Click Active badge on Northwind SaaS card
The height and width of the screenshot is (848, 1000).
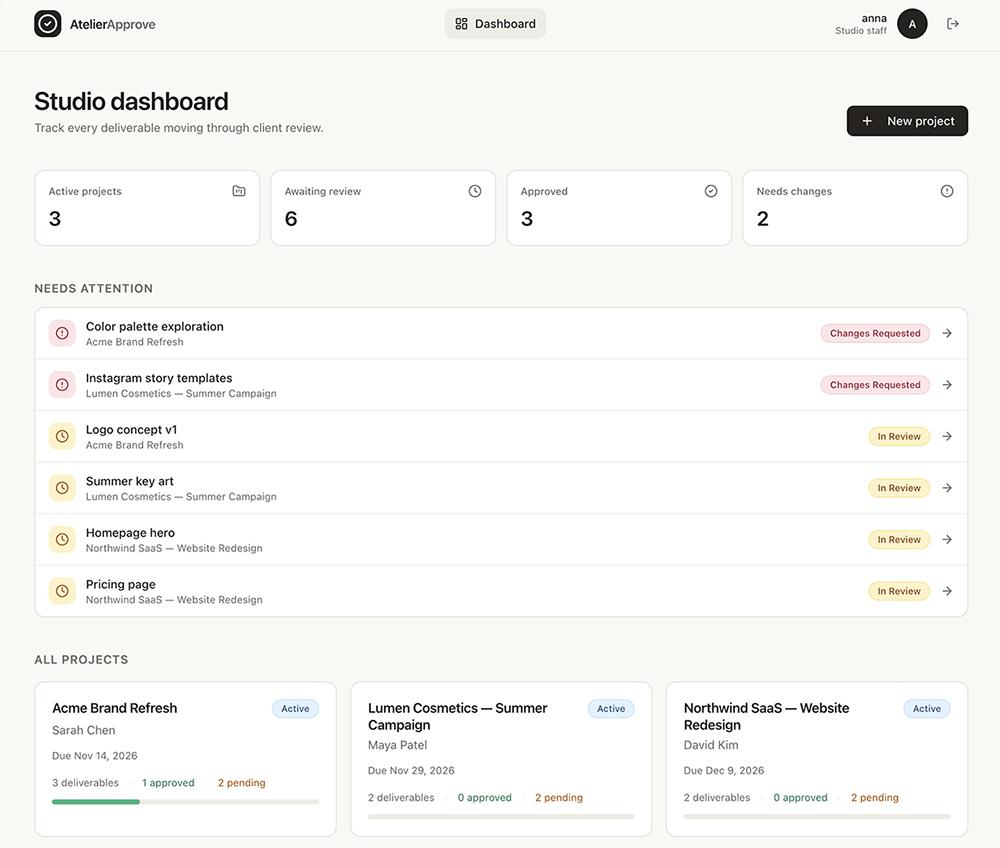pos(927,708)
